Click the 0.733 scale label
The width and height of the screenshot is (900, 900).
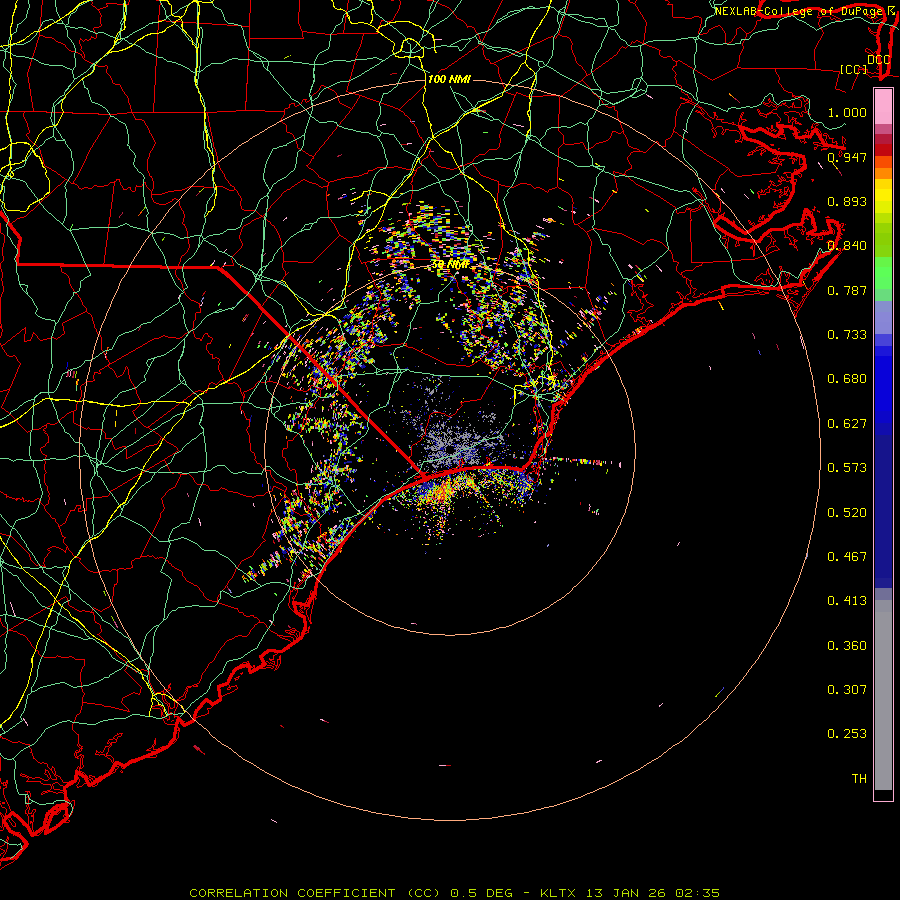click(x=847, y=335)
